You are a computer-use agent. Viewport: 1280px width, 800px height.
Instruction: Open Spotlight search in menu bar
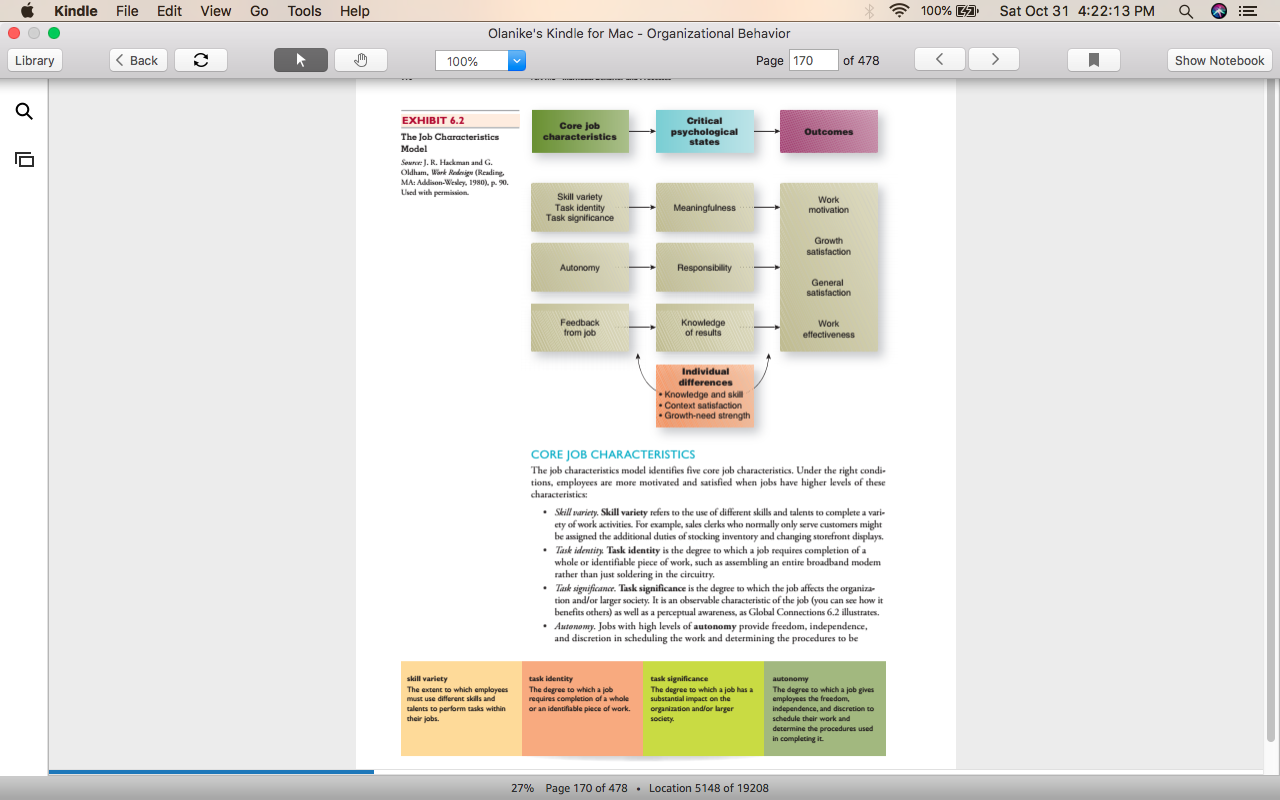(1186, 11)
